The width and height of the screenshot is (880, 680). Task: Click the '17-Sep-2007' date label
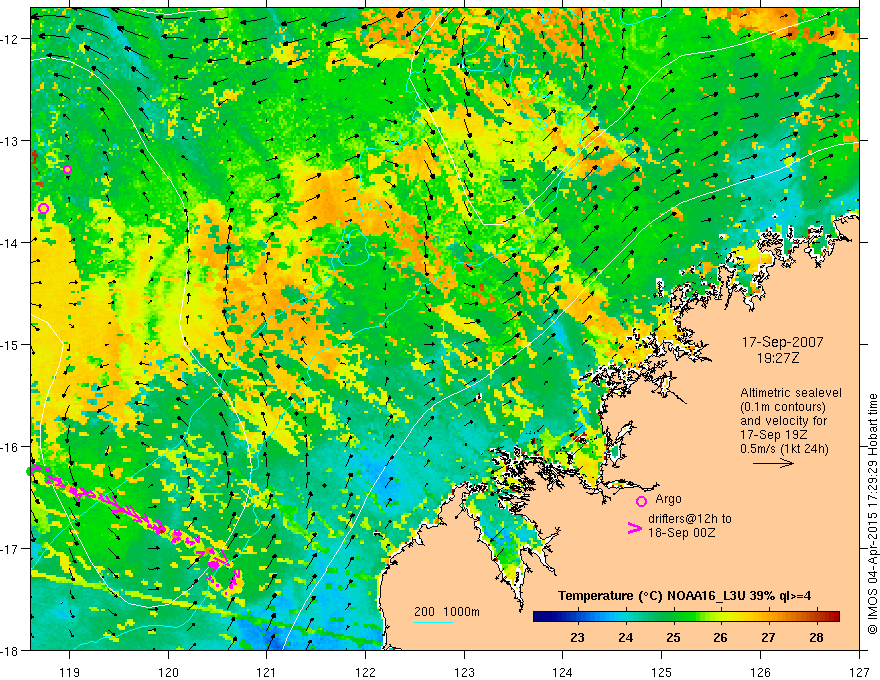(782, 342)
